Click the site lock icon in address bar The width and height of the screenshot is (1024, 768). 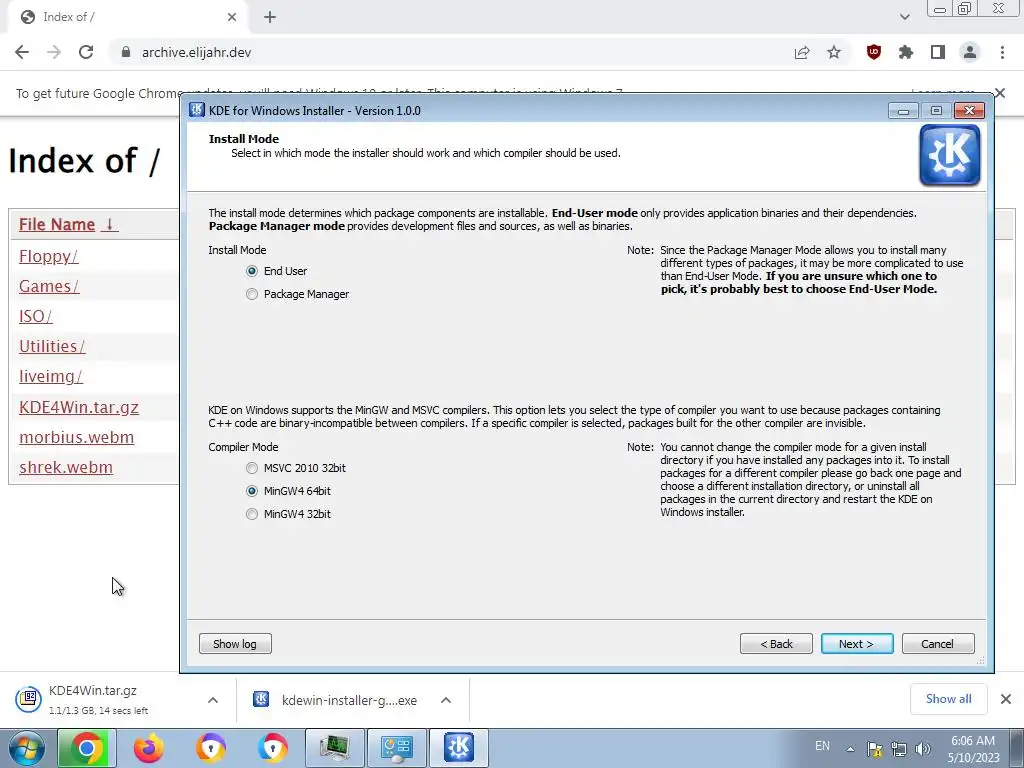point(126,52)
